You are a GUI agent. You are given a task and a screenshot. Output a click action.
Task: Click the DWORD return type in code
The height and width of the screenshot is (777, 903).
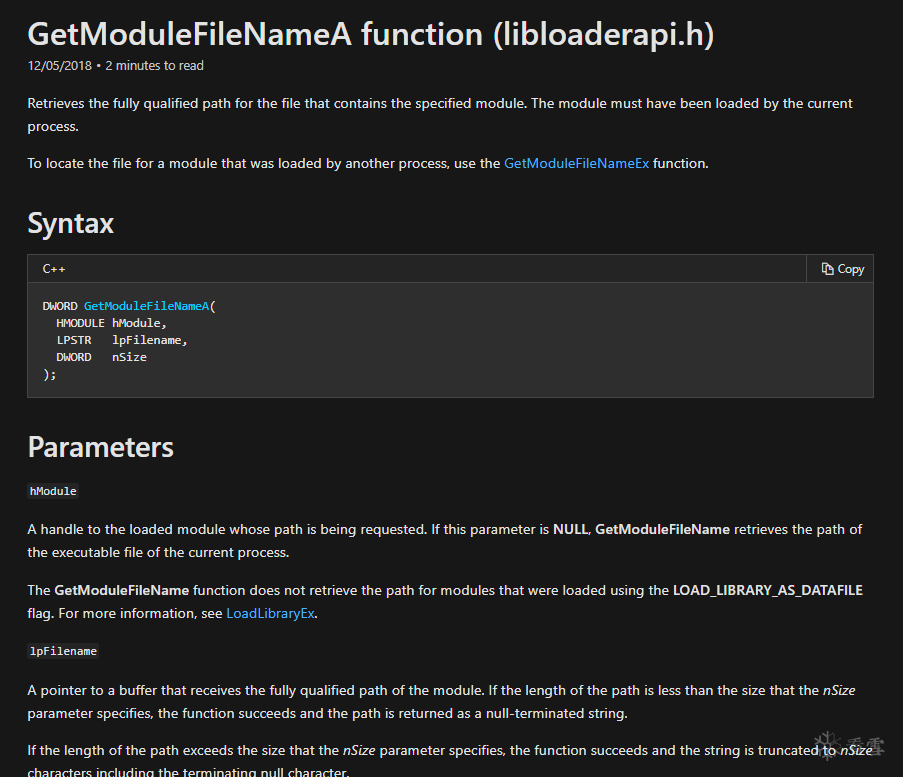tap(60, 306)
